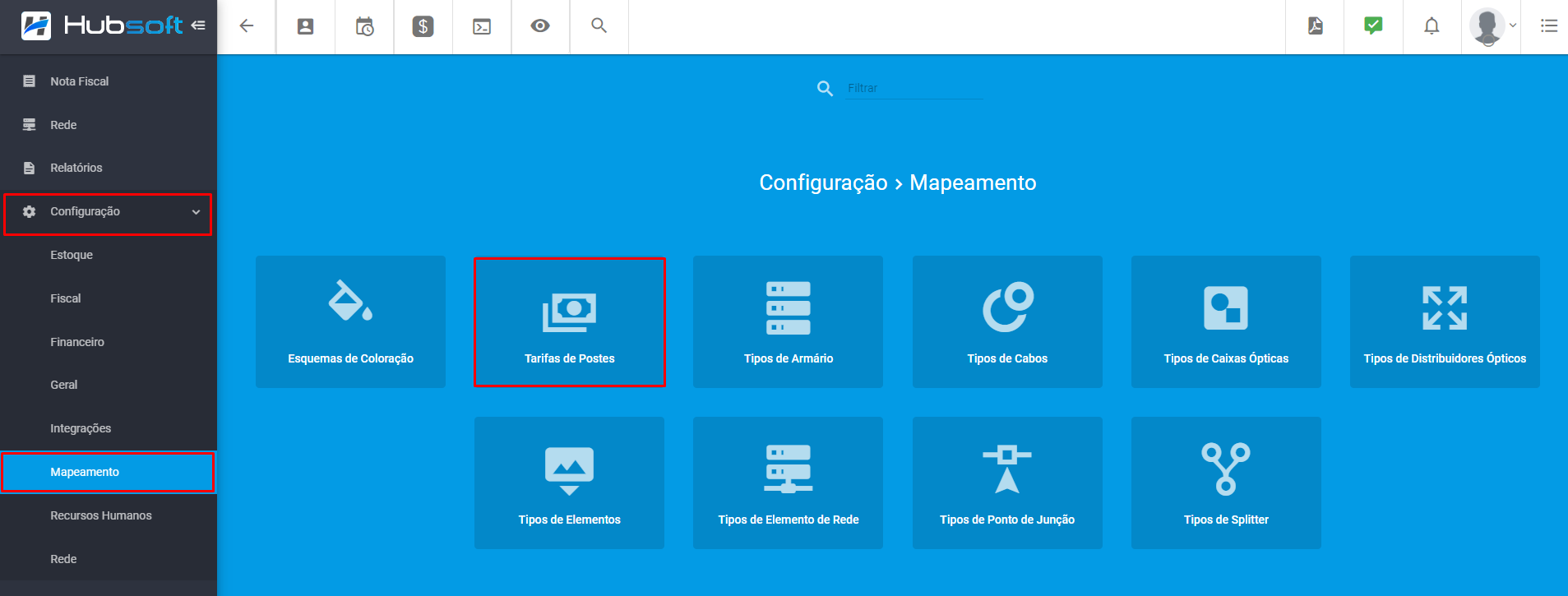Open Tipos de Armário card
This screenshot has height=596, width=1568.
coord(788,321)
